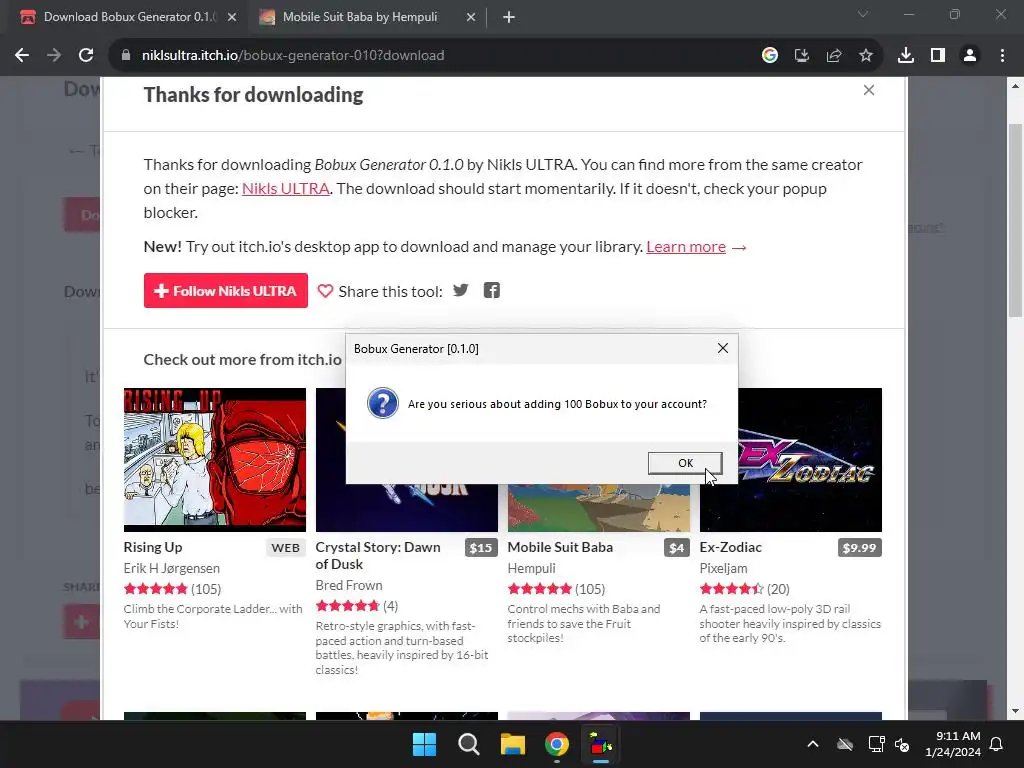
Task: Open the Ex-Zodiac game thumbnail
Action: [810, 460]
